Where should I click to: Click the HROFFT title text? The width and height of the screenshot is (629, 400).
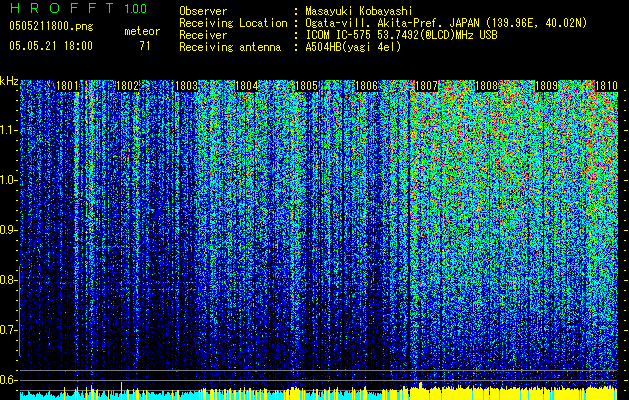coord(62,8)
